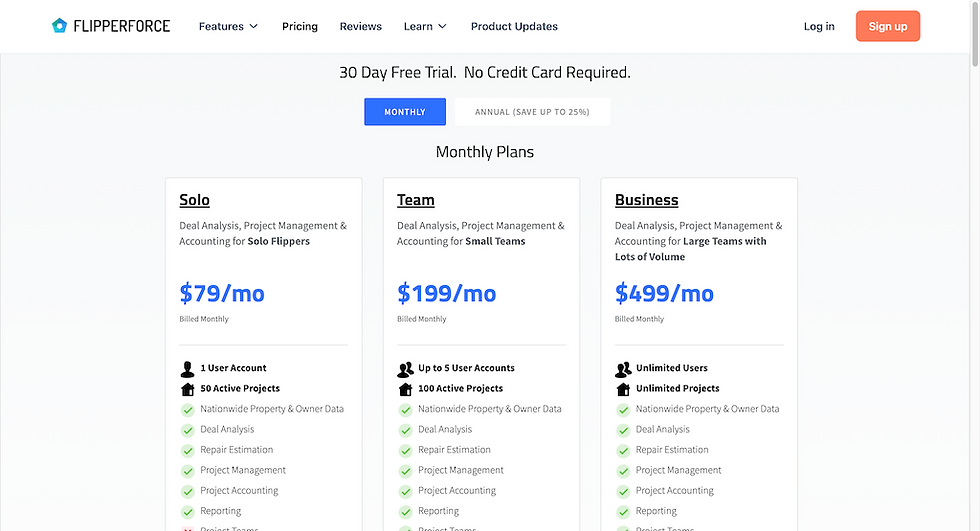Open Product Updates from the navigation
This screenshot has width=980, height=531.
[514, 26]
